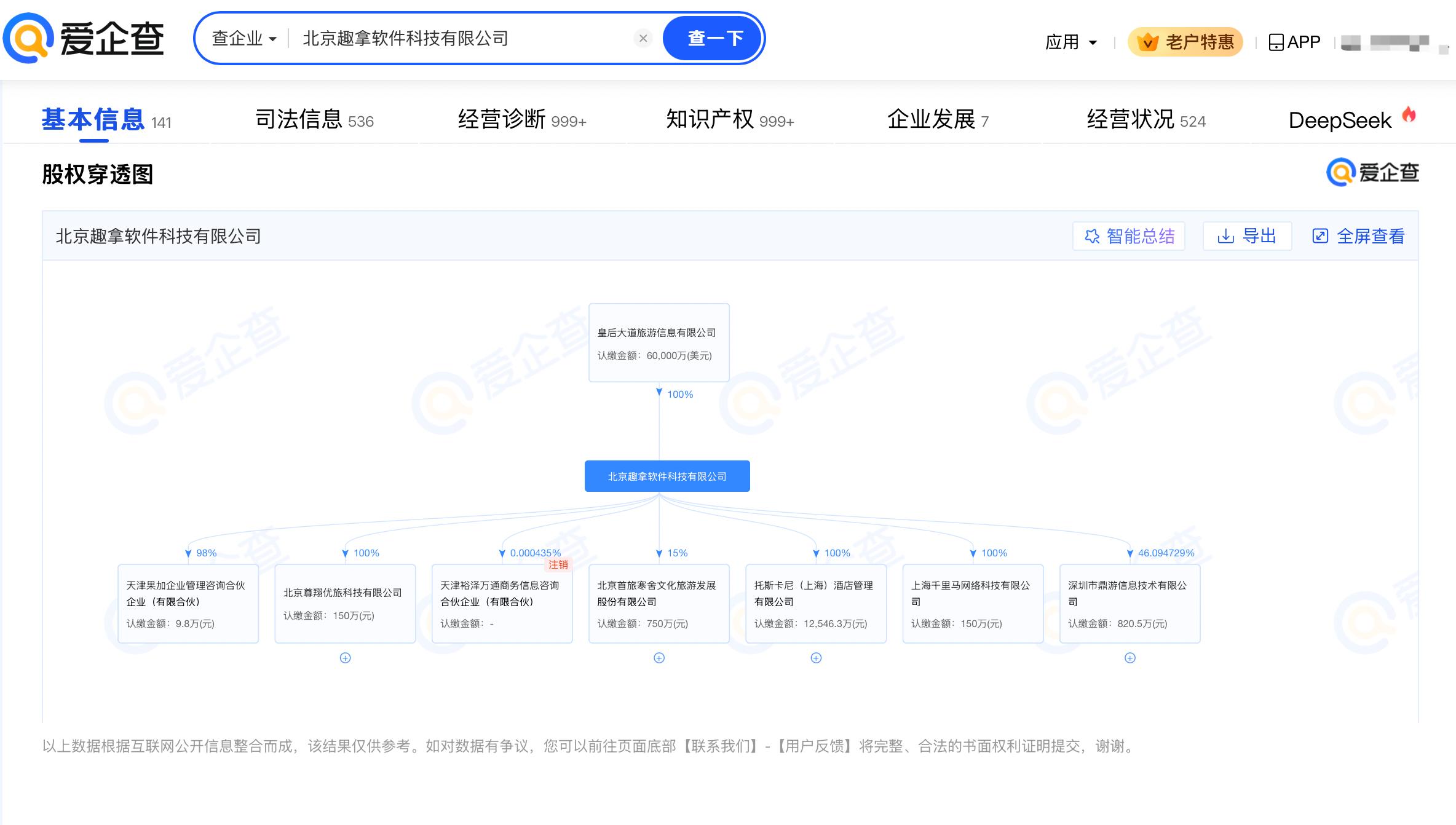Click the 爱企查 logo in header

click(x=84, y=38)
